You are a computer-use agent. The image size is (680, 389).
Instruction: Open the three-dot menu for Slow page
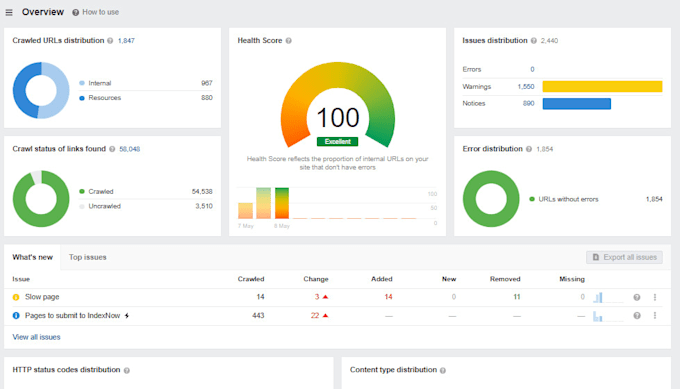click(655, 297)
